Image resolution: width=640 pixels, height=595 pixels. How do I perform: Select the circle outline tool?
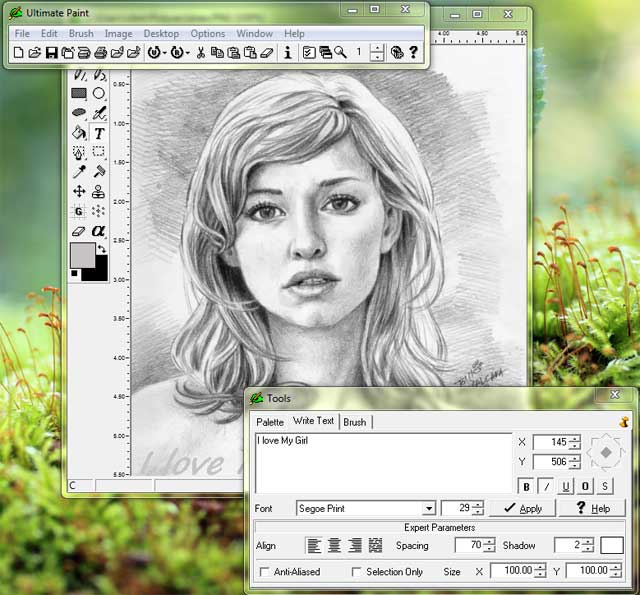click(99, 93)
